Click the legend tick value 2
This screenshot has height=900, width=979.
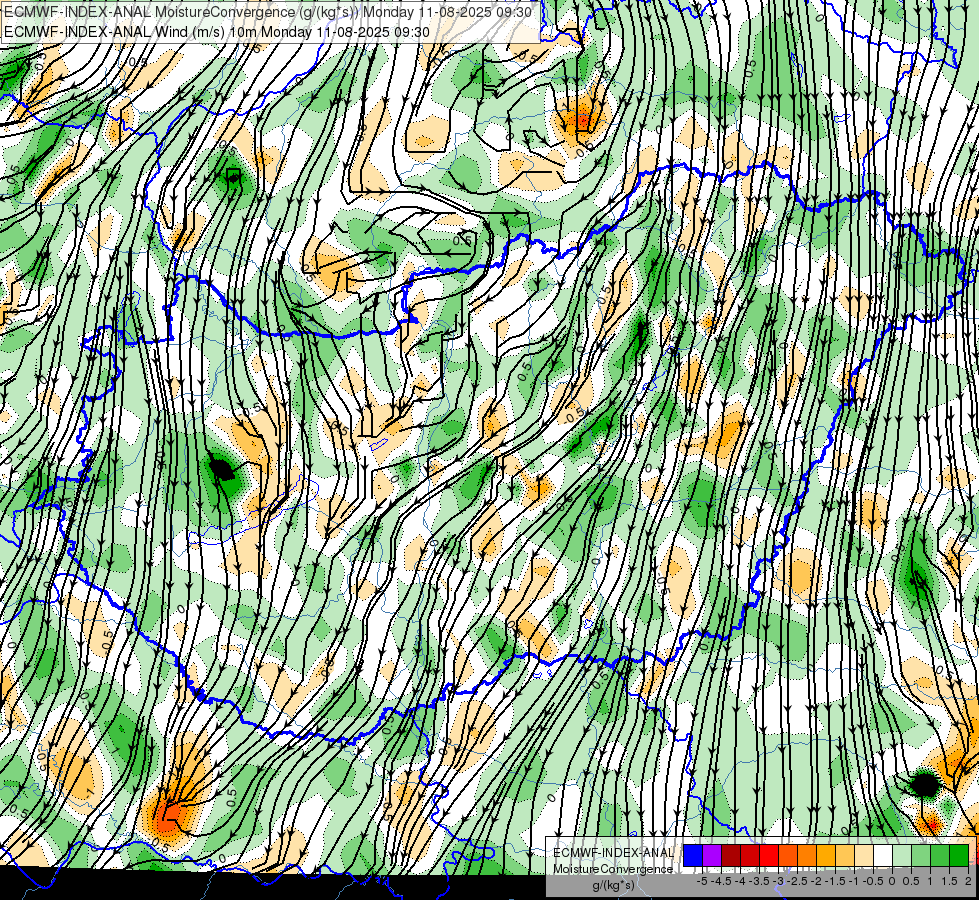coord(968,881)
